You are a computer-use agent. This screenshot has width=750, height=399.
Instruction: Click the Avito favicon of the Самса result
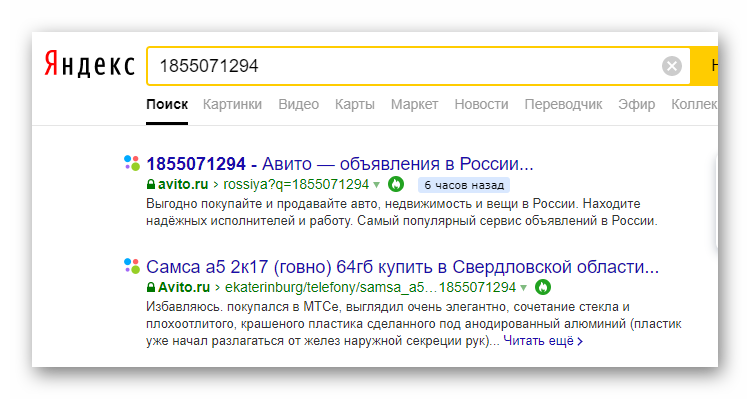click(132, 266)
